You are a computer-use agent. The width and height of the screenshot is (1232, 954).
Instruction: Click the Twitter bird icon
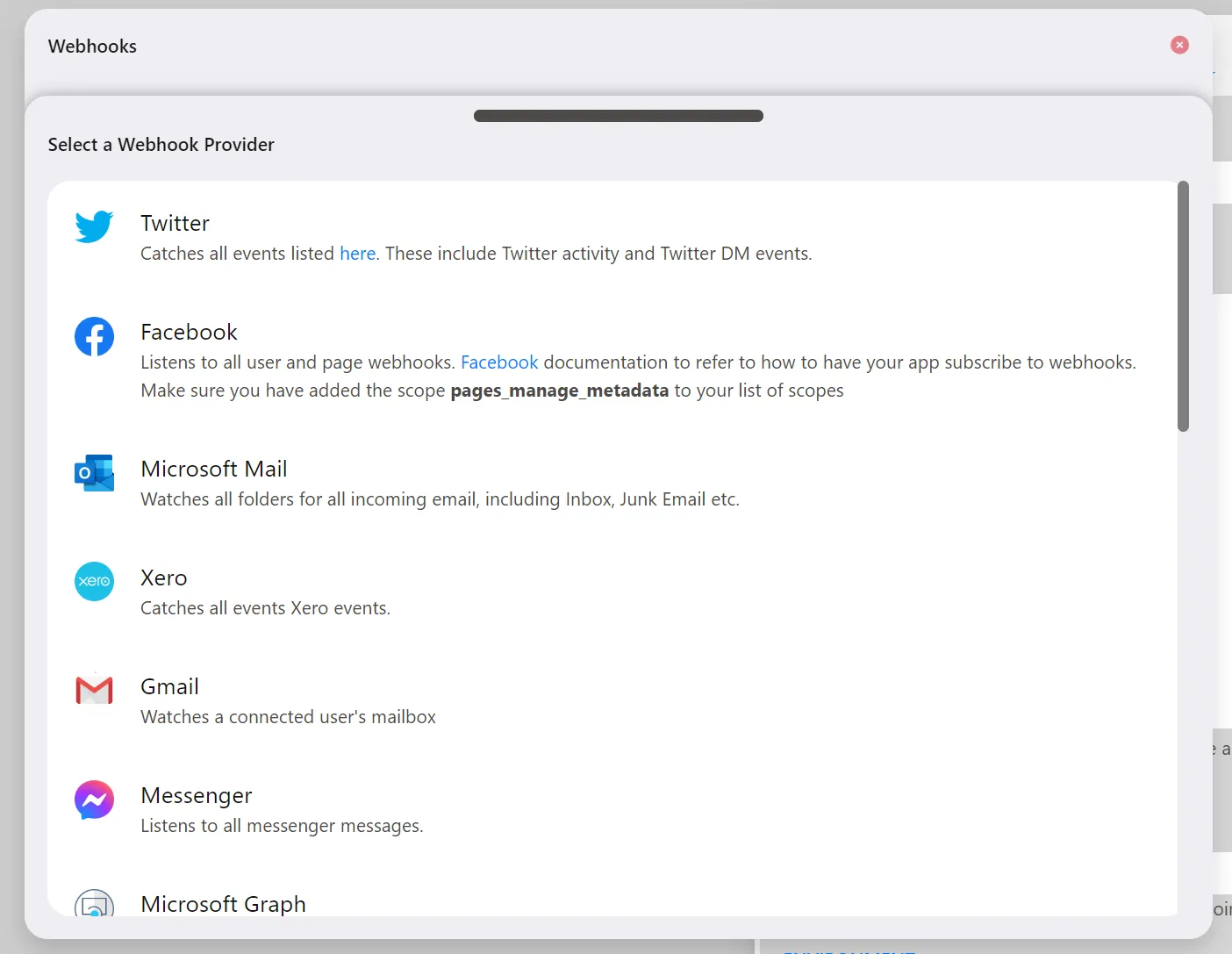94,226
